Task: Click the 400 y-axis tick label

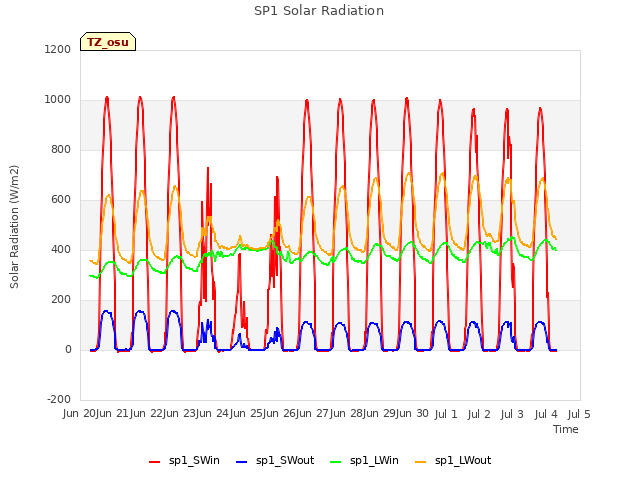Action: click(x=61, y=249)
